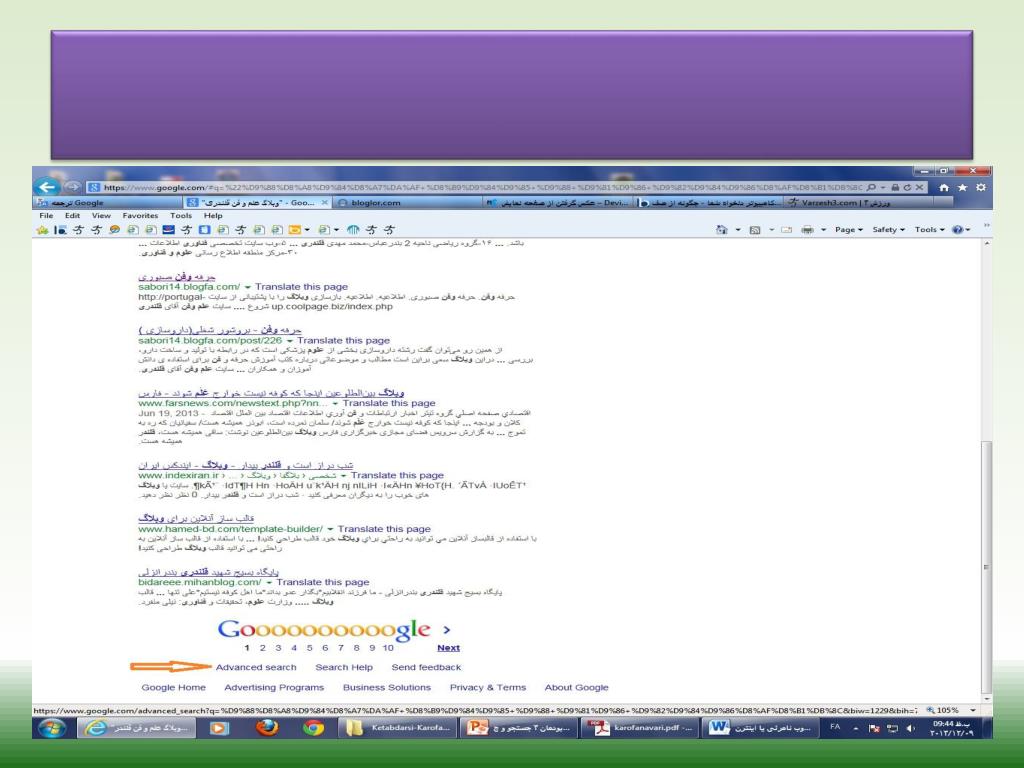Click the Advanced search link
Screen dimensions: 1024x768
point(256,667)
